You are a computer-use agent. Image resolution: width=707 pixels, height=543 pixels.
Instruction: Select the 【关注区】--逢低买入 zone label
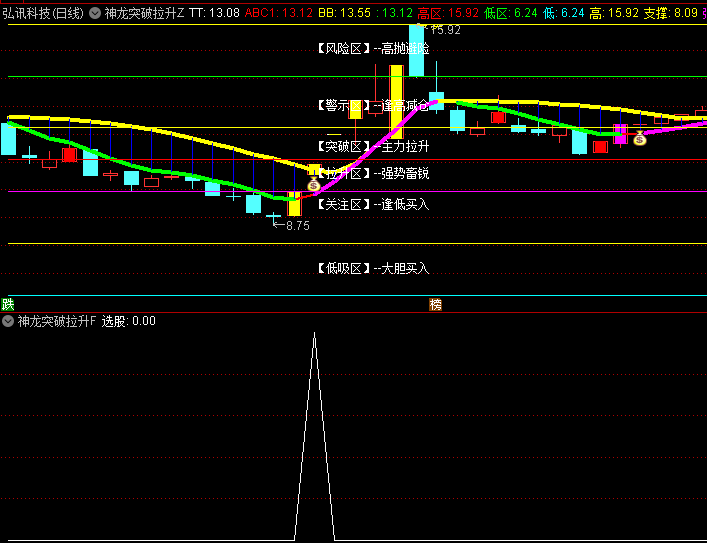click(372, 204)
